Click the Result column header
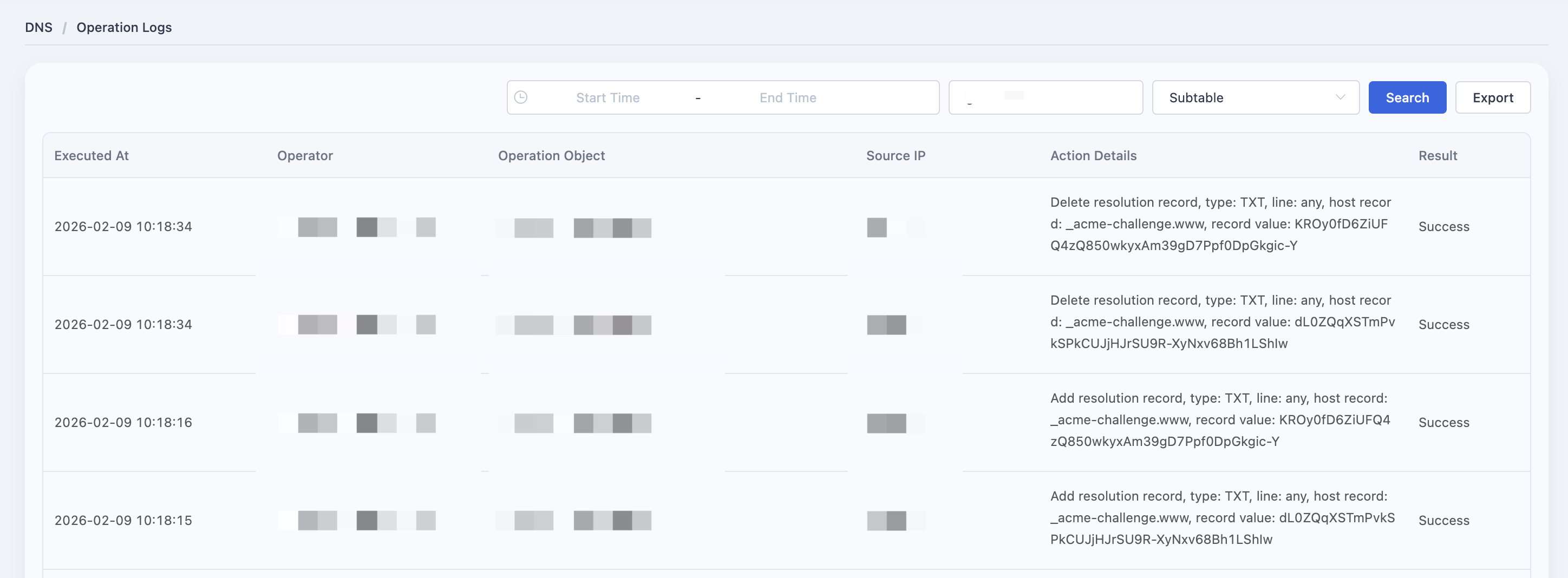 click(x=1438, y=156)
